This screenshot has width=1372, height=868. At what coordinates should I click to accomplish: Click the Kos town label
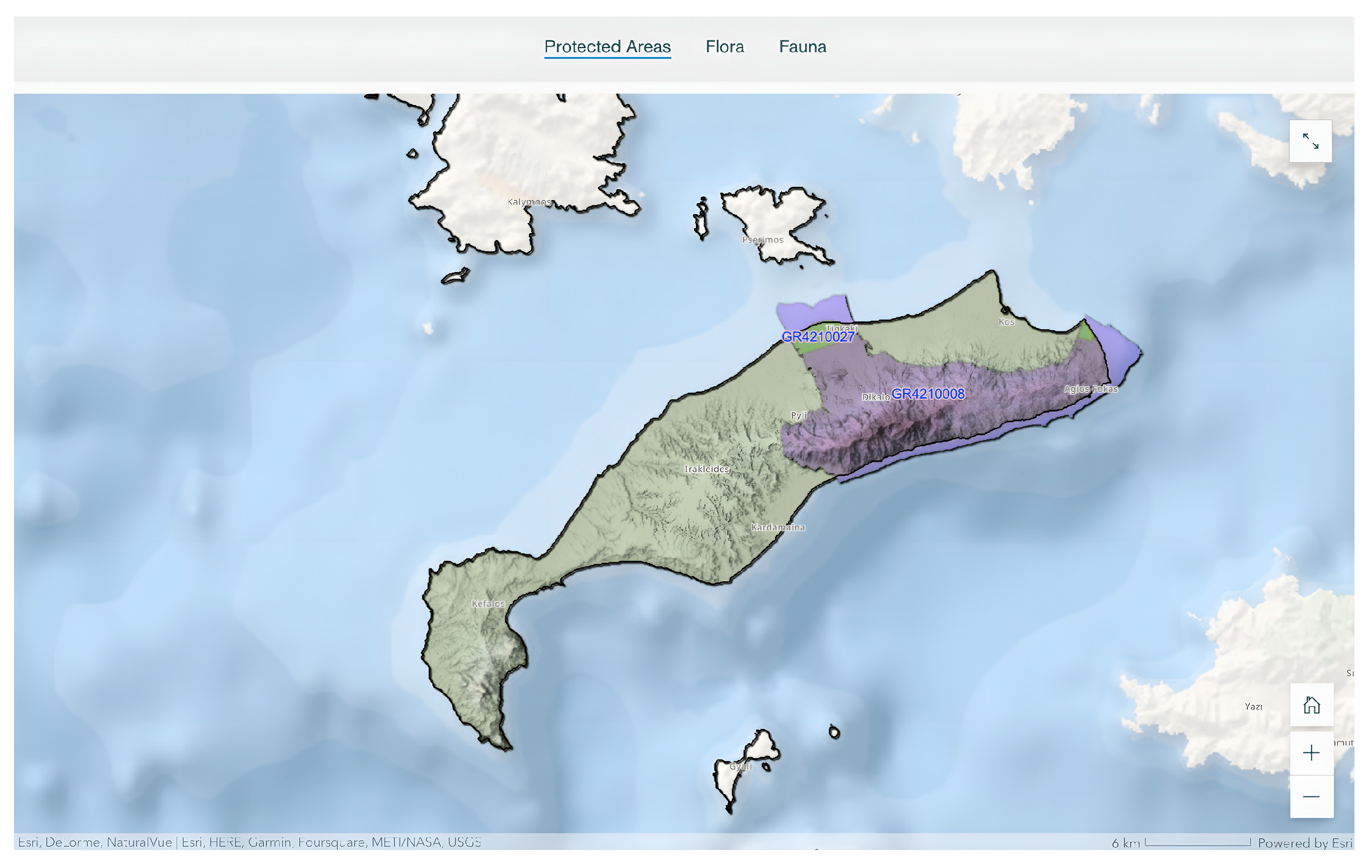[x=1006, y=322]
